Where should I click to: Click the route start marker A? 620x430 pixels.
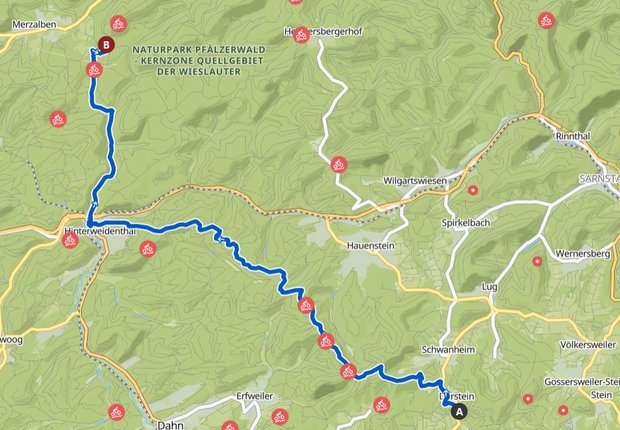[x=459, y=411]
